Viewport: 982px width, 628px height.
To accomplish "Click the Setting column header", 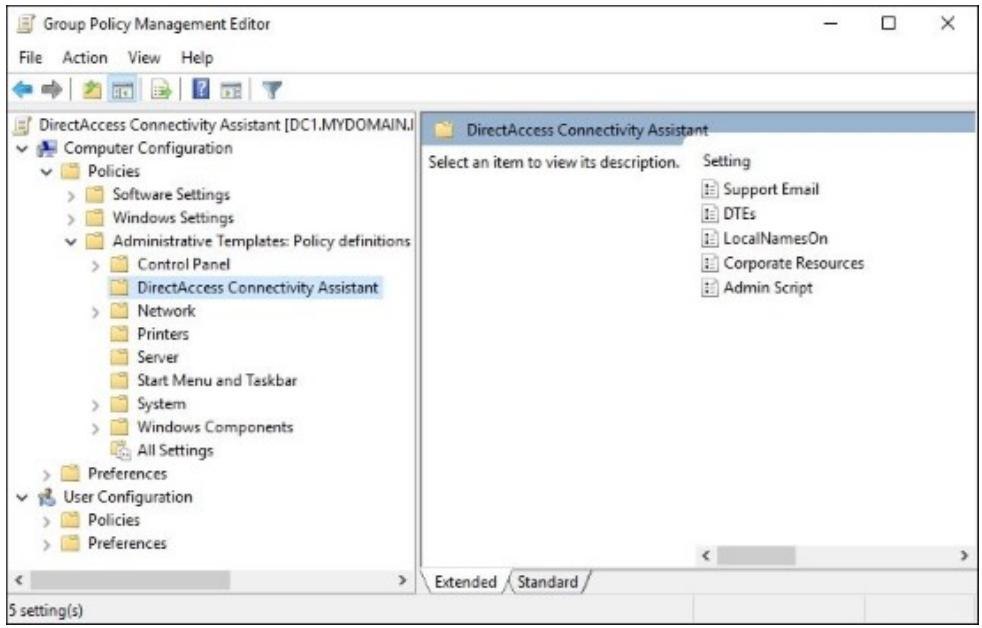I will pos(726,161).
